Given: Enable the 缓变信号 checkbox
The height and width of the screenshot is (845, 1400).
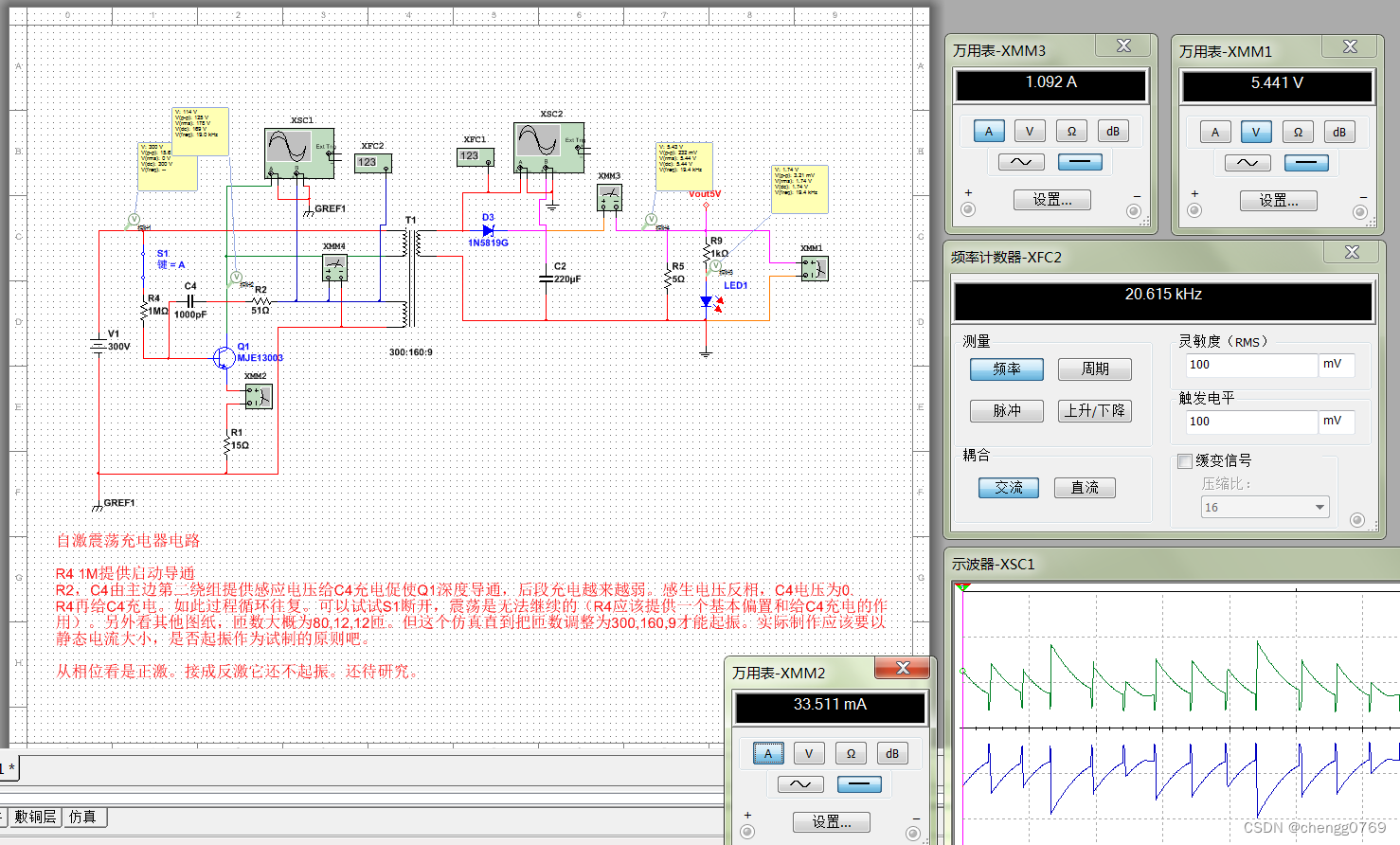Looking at the screenshot, I should [1185, 461].
